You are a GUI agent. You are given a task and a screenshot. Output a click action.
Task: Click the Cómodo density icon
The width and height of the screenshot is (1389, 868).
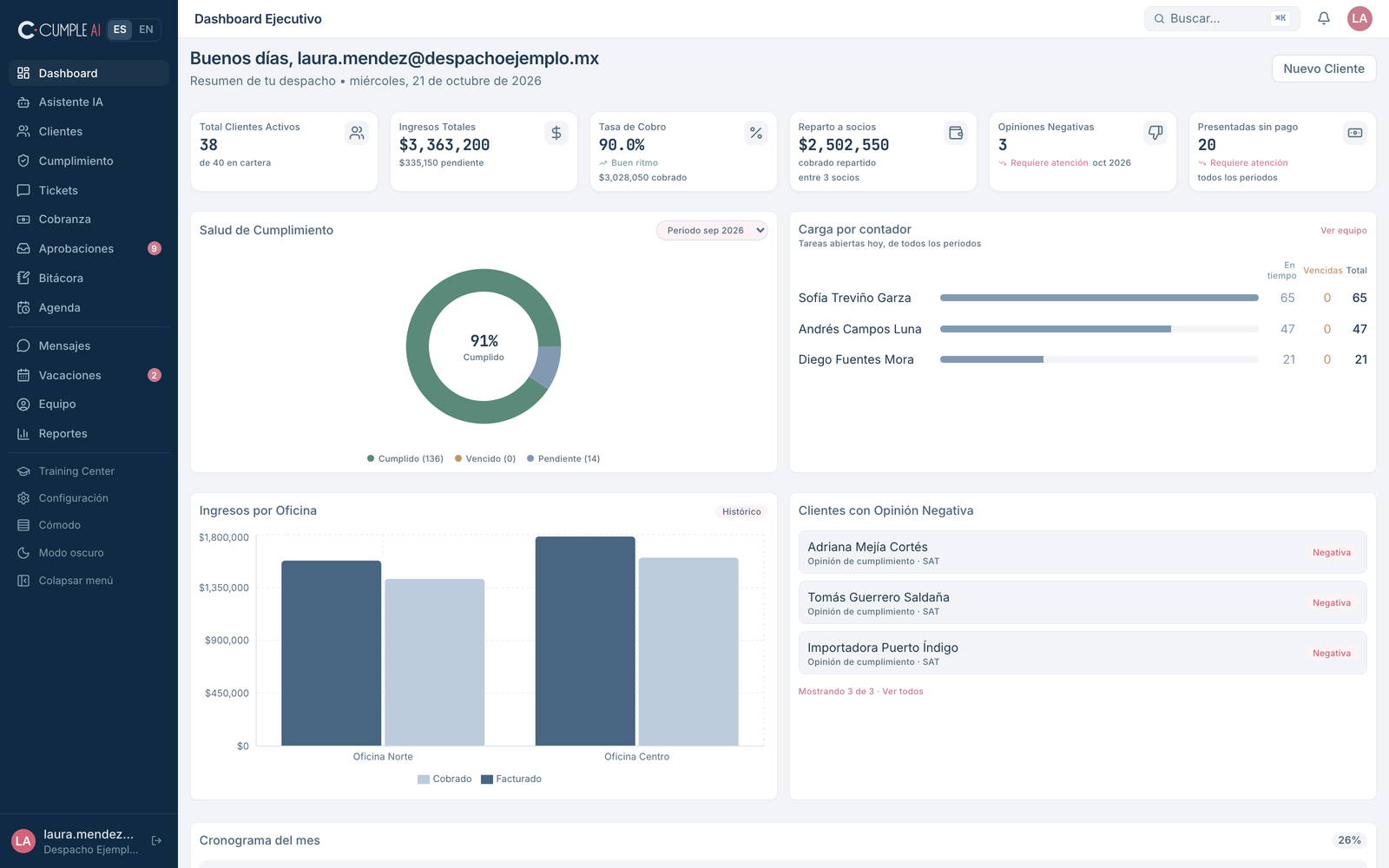click(23, 525)
